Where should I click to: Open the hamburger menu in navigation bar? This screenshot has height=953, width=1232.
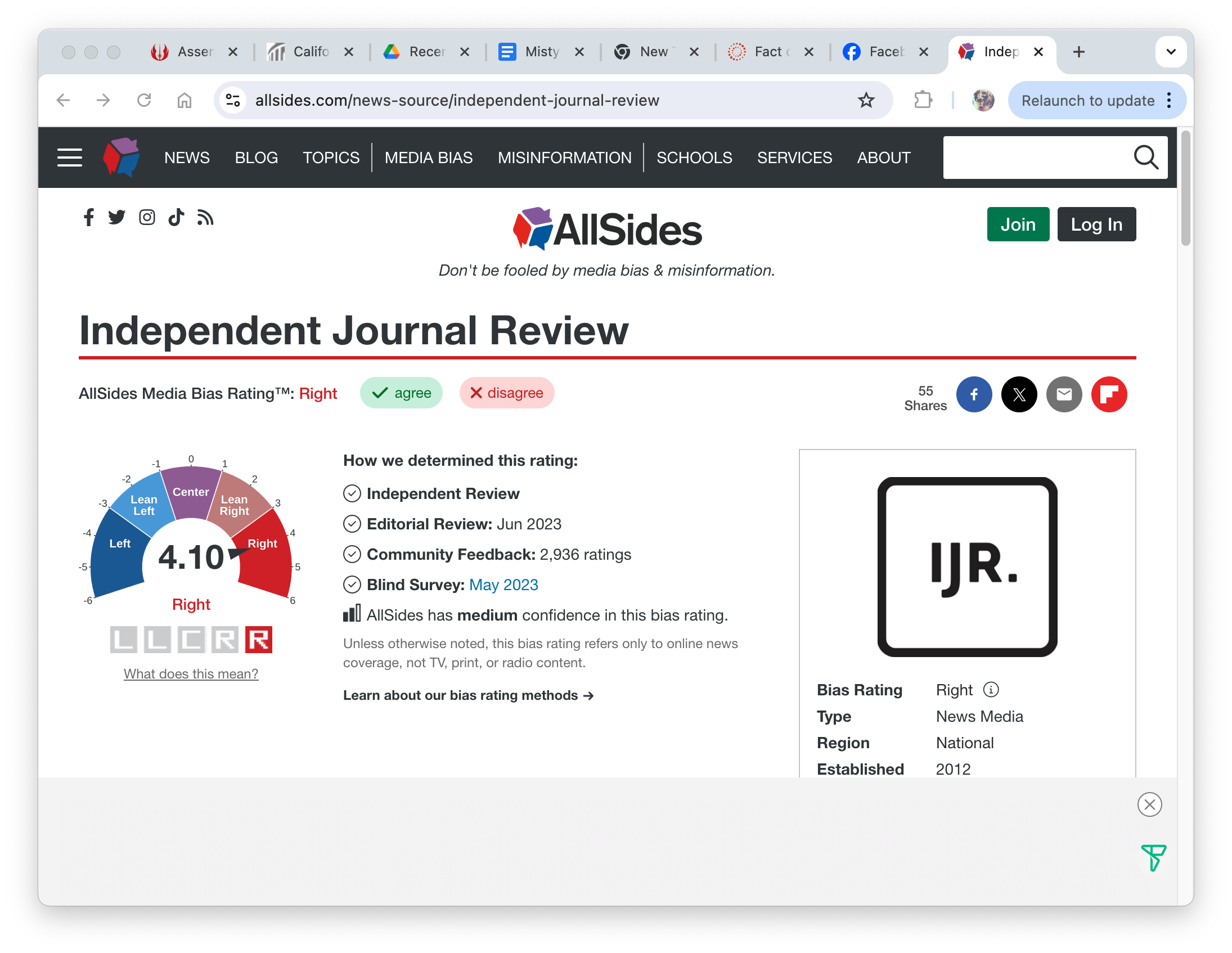click(69, 158)
